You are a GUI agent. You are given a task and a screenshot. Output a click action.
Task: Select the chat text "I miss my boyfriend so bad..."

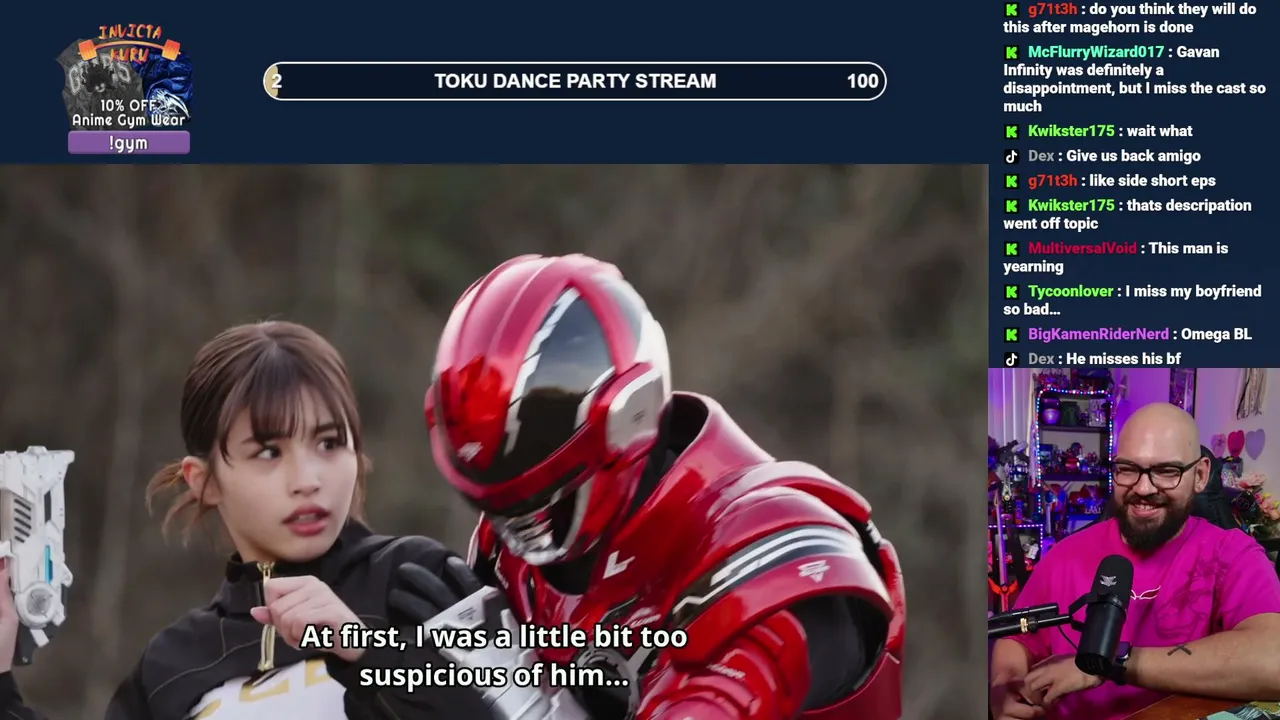point(1132,301)
